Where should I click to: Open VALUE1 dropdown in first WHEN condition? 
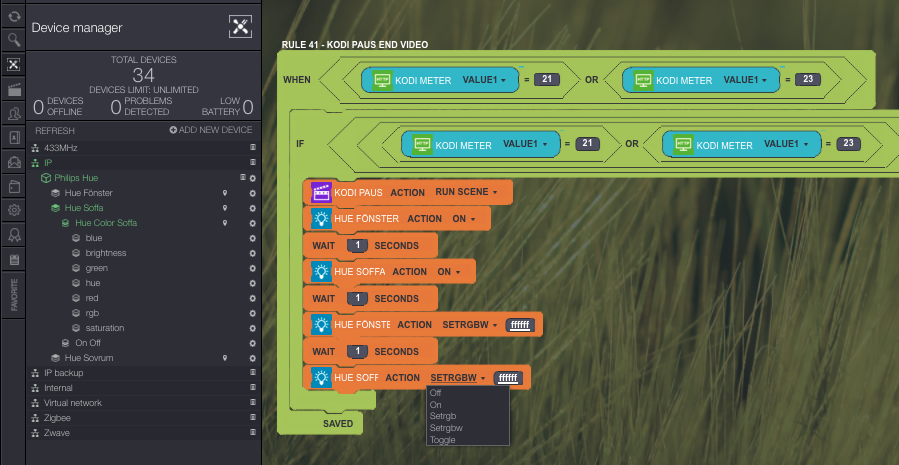click(484, 79)
